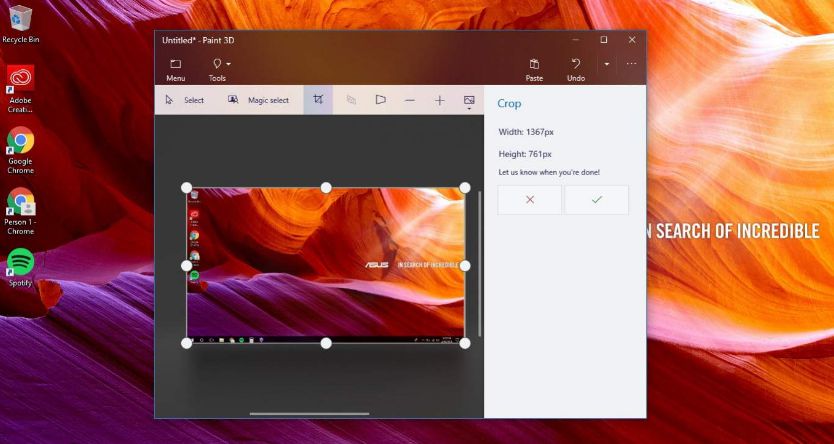
Task: Select the Google Chrome desktop shortcut
Action: coord(21,150)
